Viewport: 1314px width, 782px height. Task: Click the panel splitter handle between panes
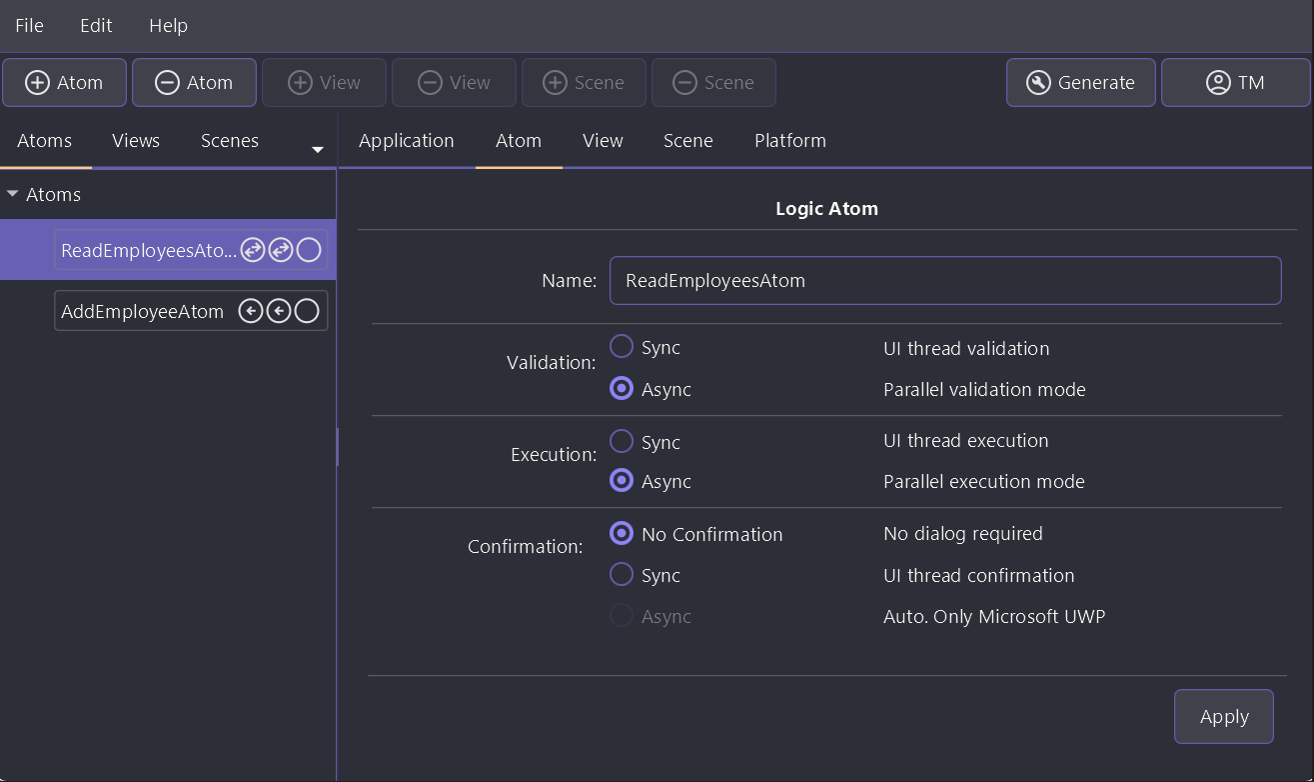pyautogui.click(x=337, y=447)
